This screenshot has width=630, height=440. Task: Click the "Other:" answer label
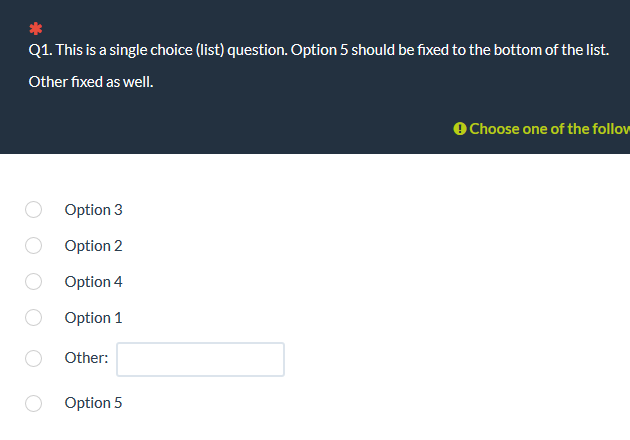[x=86, y=357]
